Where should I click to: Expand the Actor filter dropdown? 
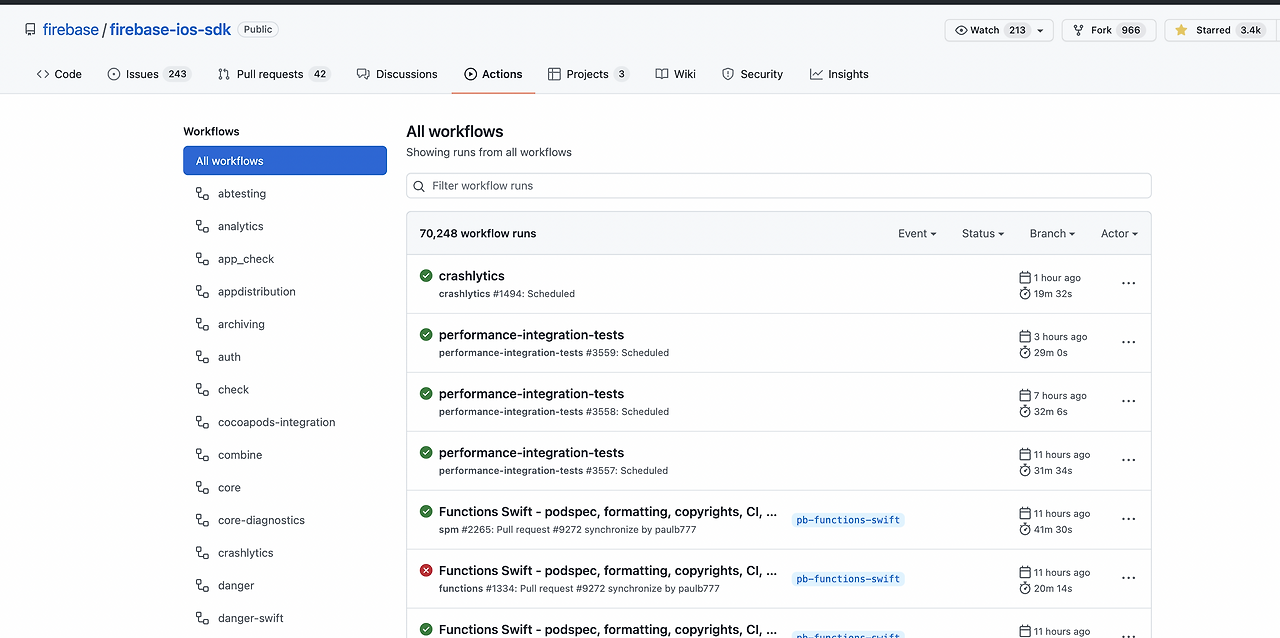pyautogui.click(x=1119, y=233)
